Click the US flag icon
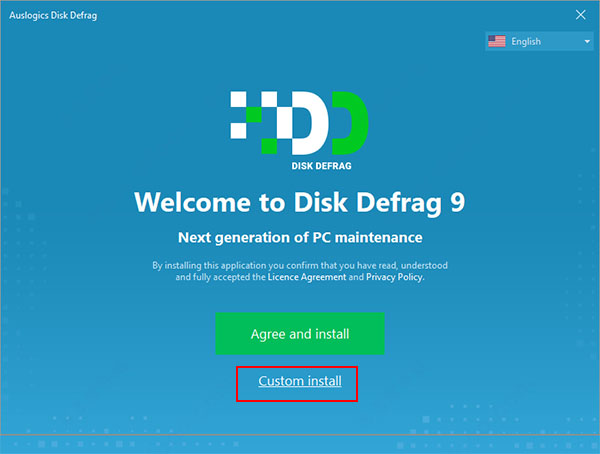Screen dimensions: 600x454 (497, 41)
